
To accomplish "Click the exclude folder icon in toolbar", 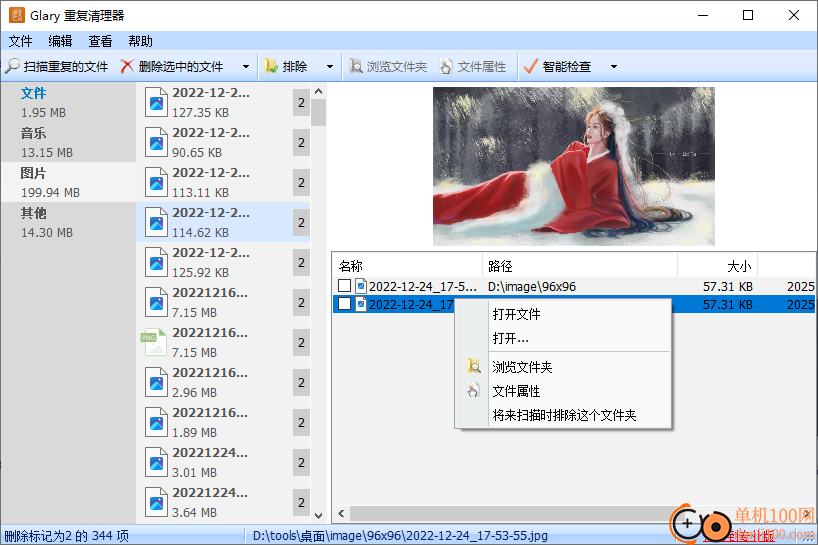I will (271, 66).
